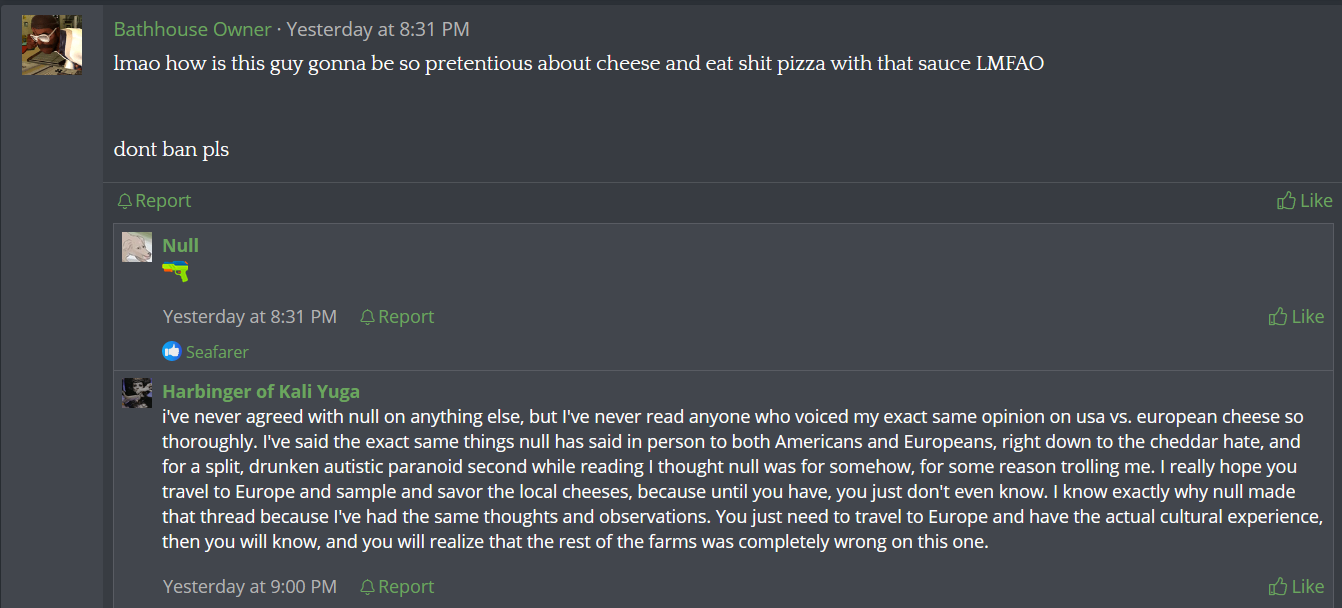
Task: Report Bathhouse Owner's post
Action: point(163,201)
